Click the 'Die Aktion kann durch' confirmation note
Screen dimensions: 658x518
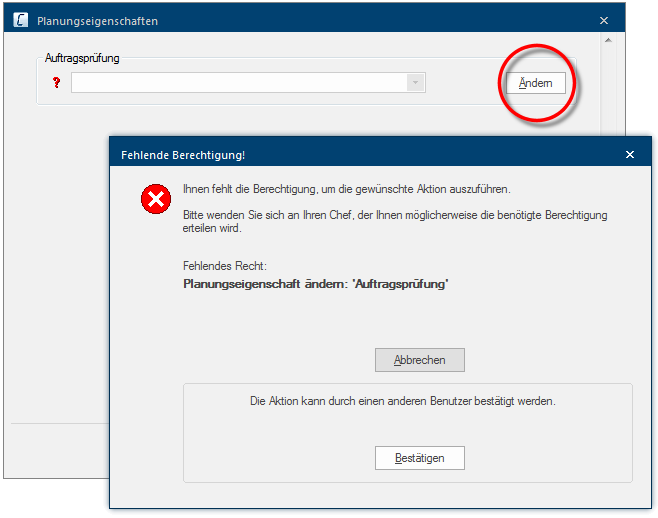(x=402, y=401)
